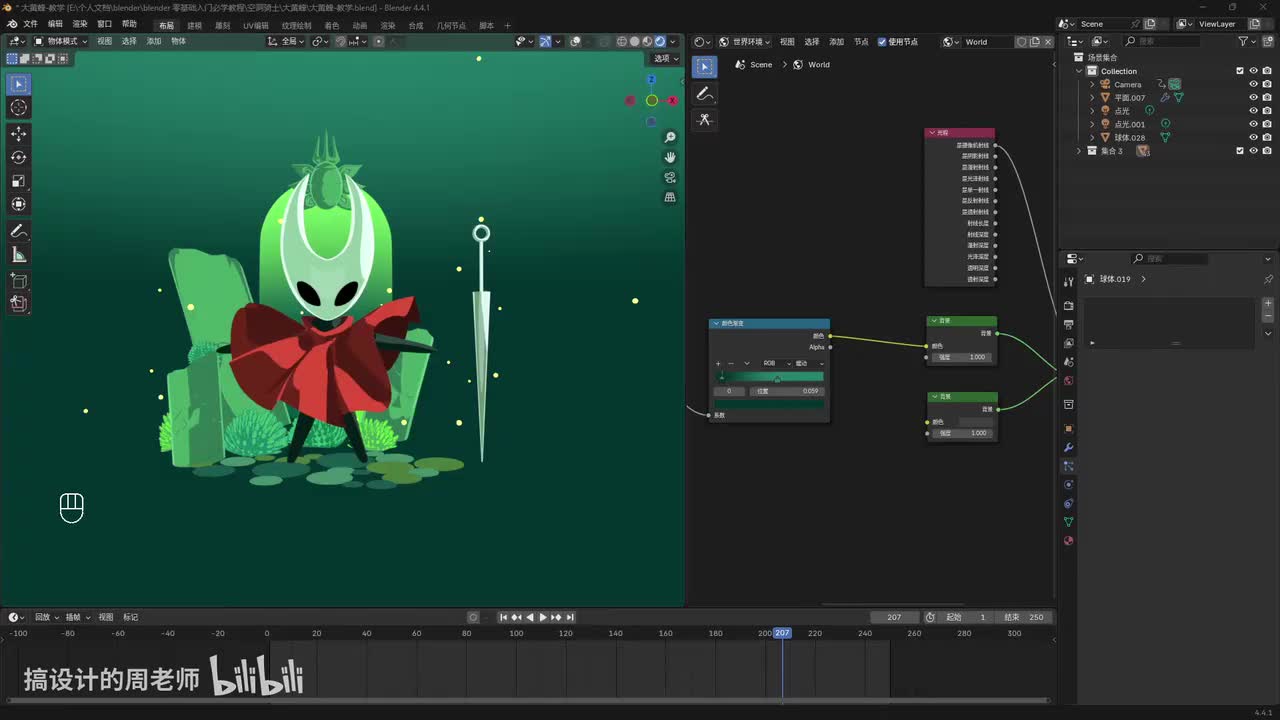This screenshot has width=1280, height=720.
Task: Activate the Scale tool in the viewport toolbar
Action: click(x=19, y=181)
